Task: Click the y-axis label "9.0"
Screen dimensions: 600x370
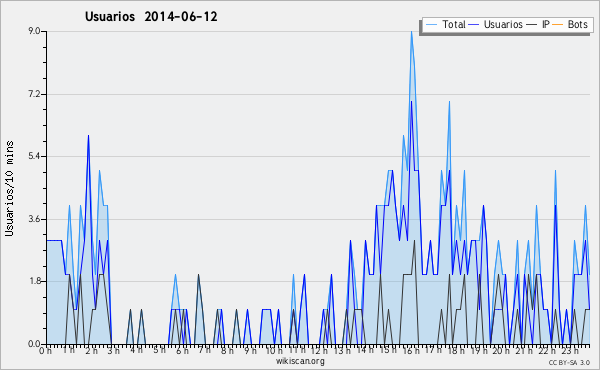Action: [34, 31]
